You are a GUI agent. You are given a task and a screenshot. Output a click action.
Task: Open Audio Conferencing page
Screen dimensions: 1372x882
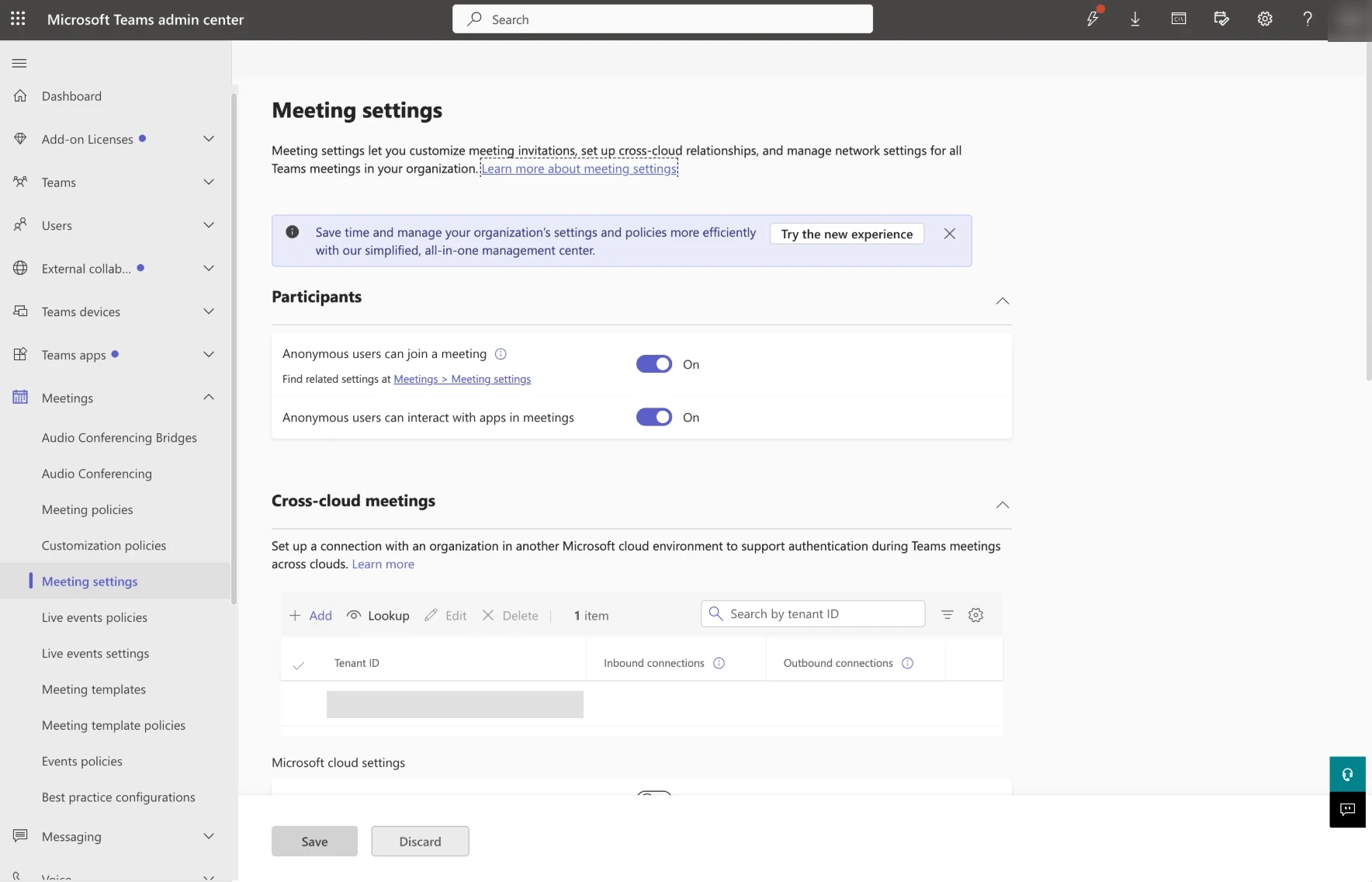pyautogui.click(x=97, y=474)
